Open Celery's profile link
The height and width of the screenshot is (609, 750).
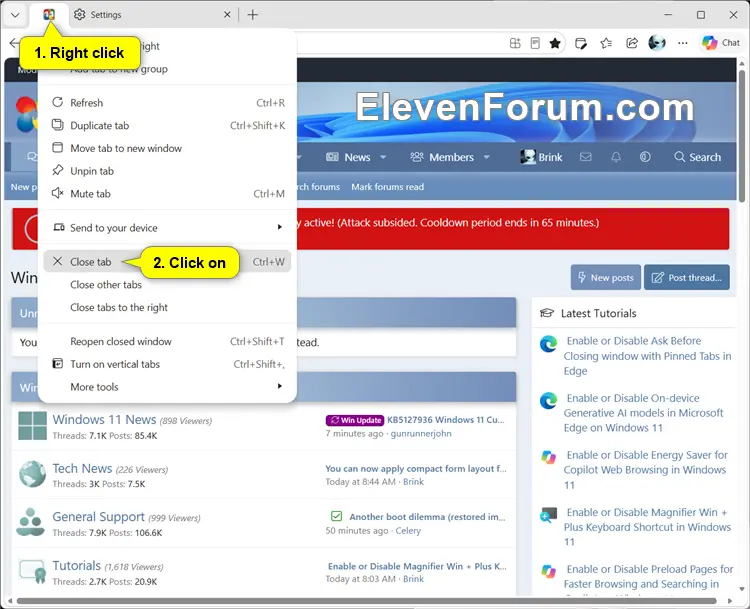[x=408, y=531]
